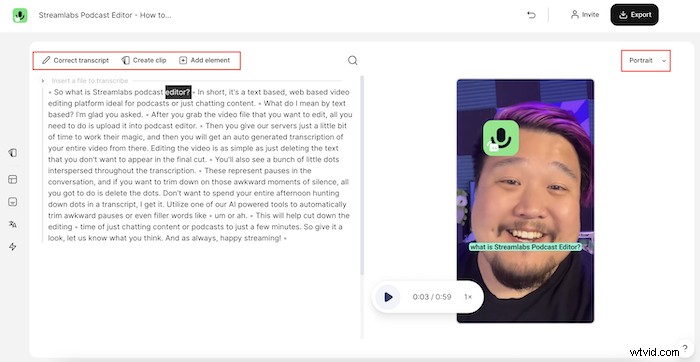Change playback speed 1× control
This screenshot has height=362, width=700.
(468, 297)
